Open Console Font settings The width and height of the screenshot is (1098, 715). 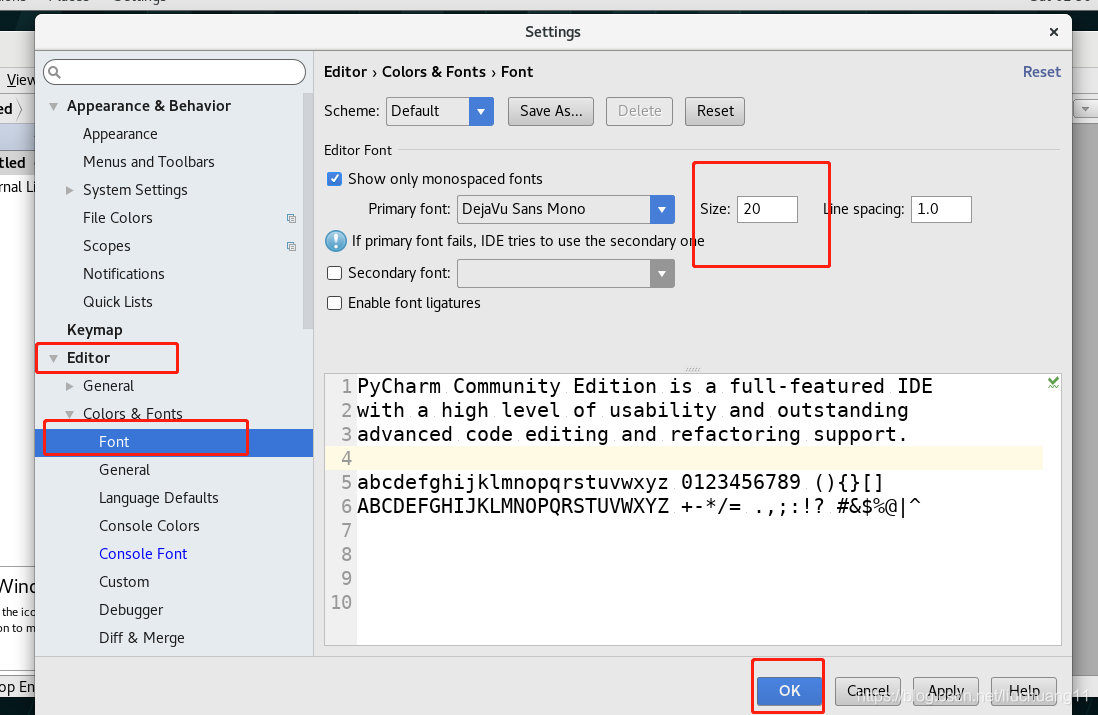click(143, 554)
